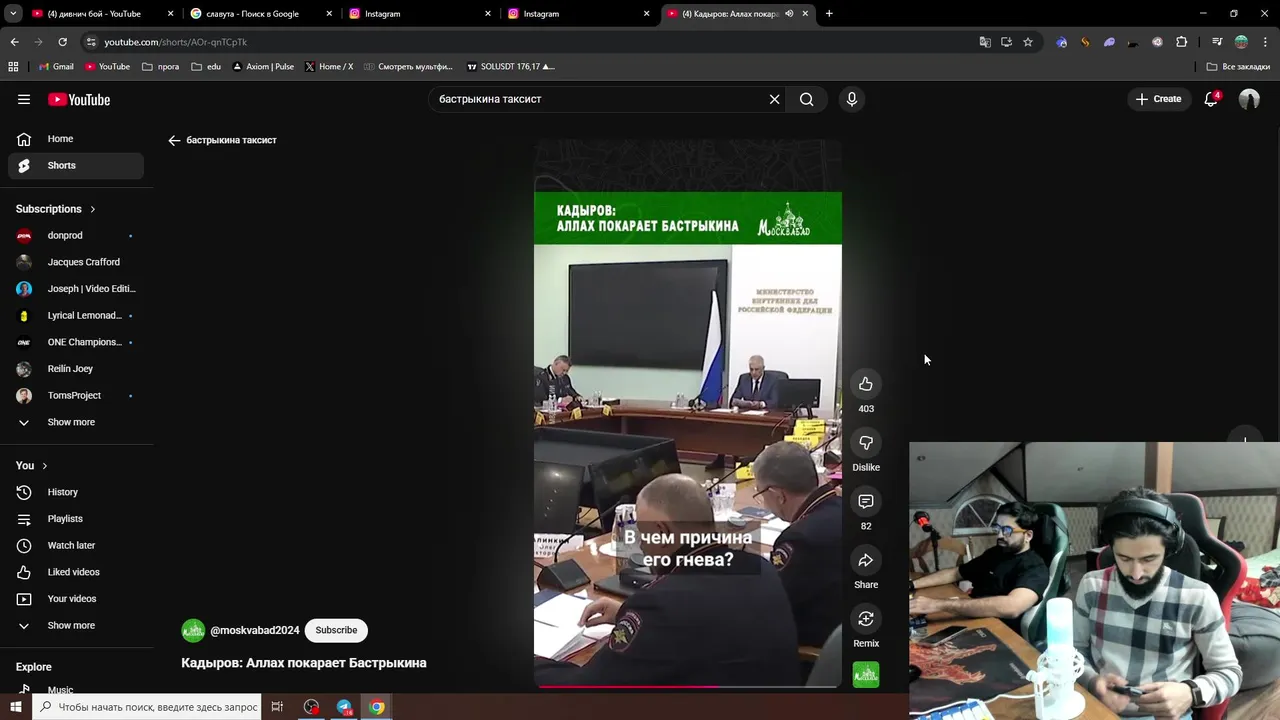This screenshot has height=720, width=1280.
Task: Seek on the Short's red progress bar
Action: (688, 687)
